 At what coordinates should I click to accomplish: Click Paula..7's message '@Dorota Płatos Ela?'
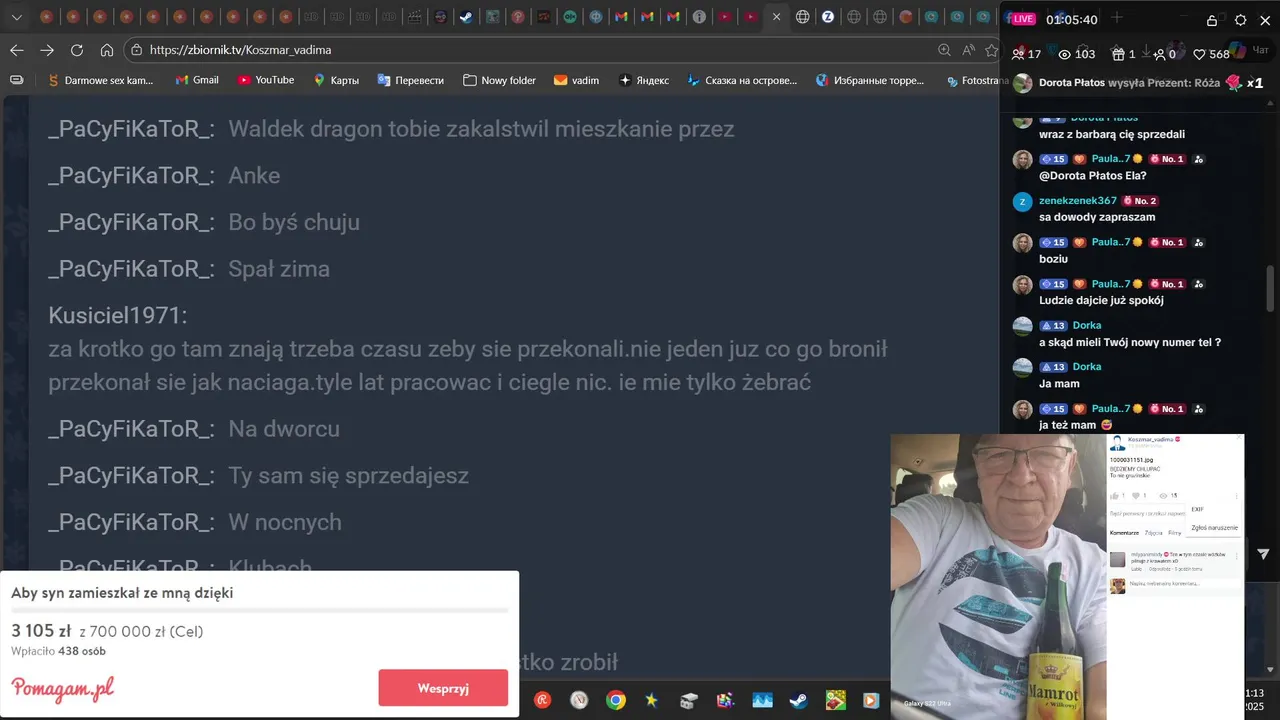1092,175
